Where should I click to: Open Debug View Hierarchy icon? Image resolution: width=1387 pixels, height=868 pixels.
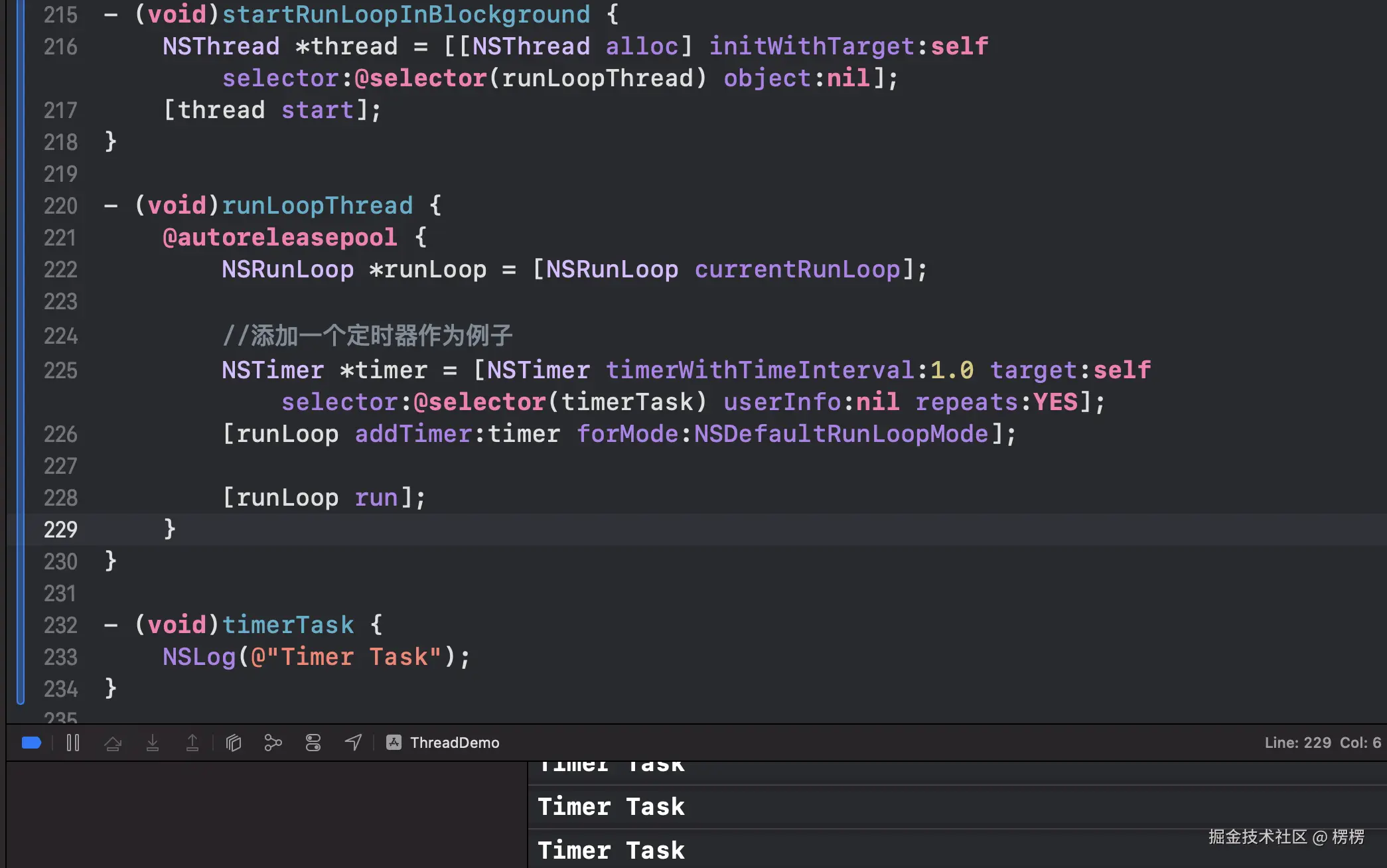(234, 743)
